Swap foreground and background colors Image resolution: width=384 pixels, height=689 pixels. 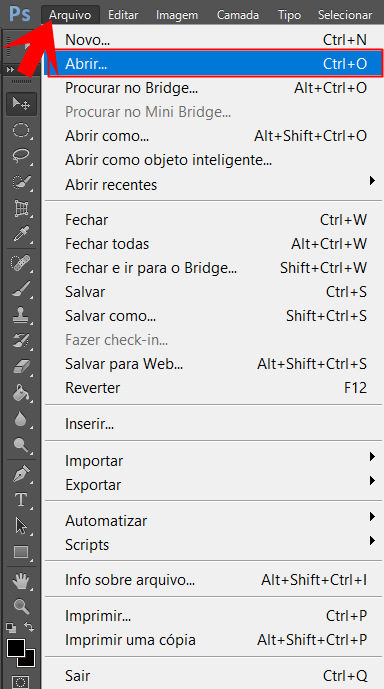pyautogui.click(x=29, y=627)
